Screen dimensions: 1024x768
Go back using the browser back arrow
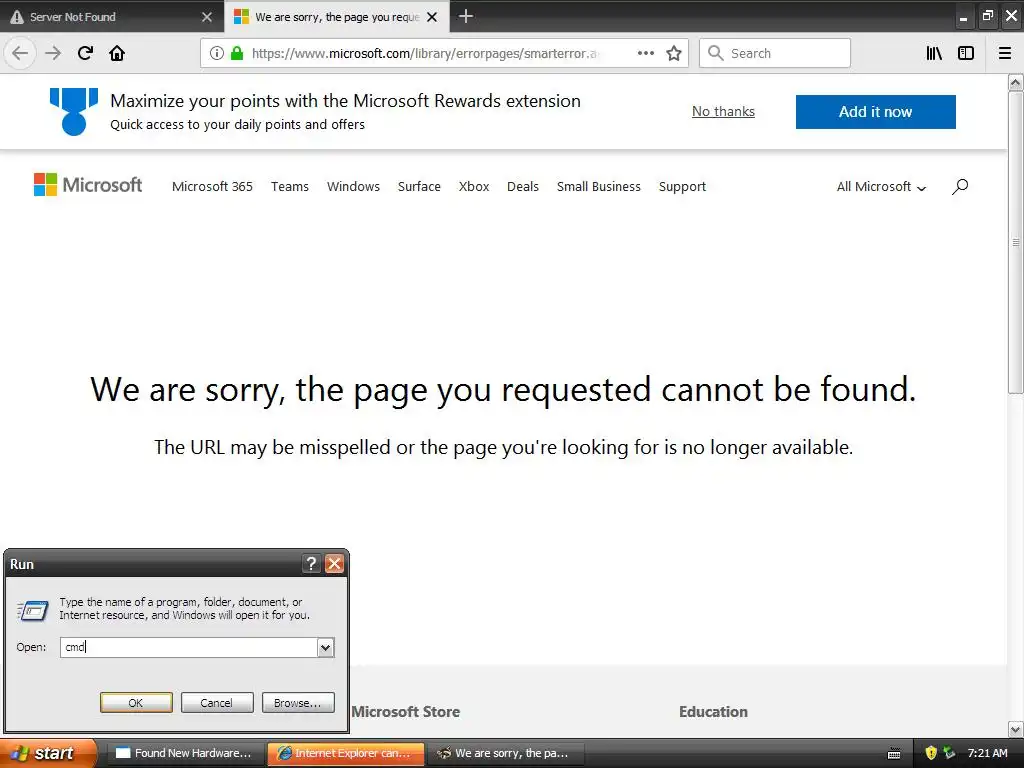click(x=20, y=54)
